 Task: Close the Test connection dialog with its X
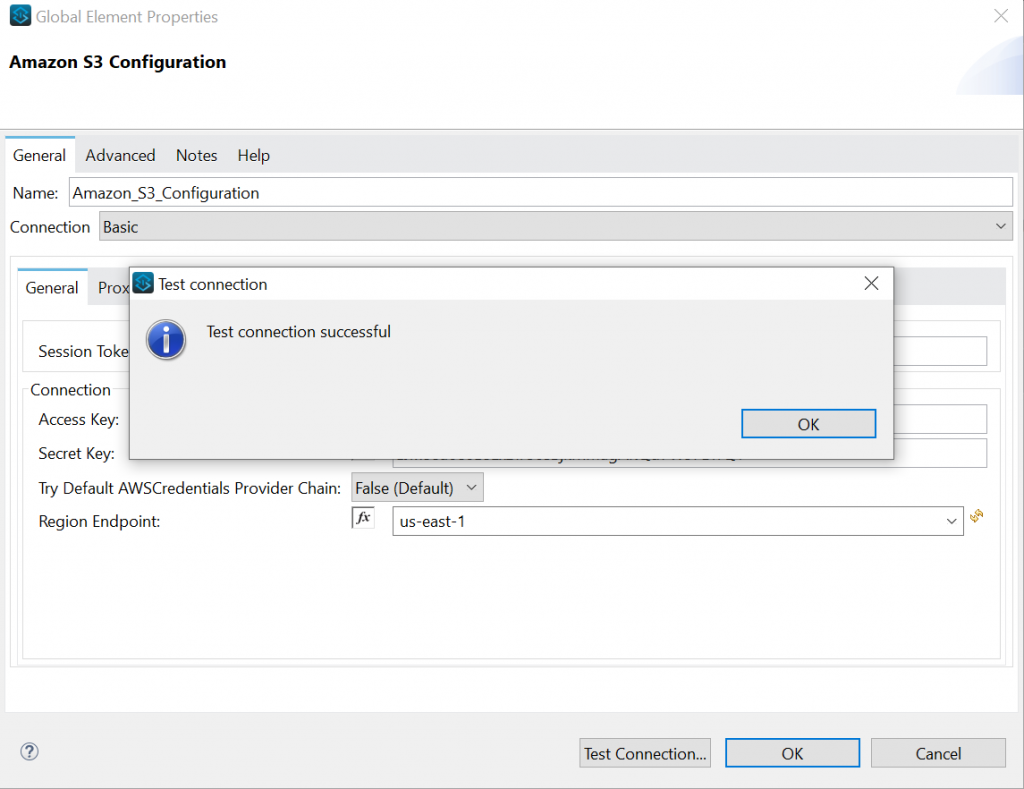pyautogui.click(x=870, y=283)
